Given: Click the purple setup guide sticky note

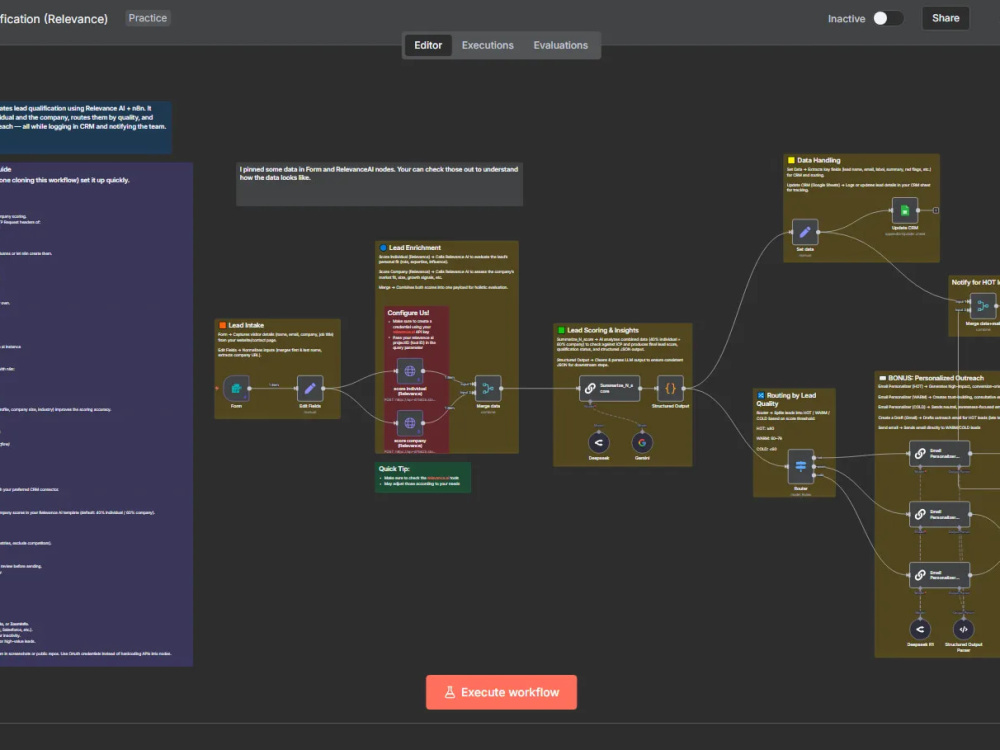Looking at the screenshot, I should pyautogui.click(x=96, y=415).
